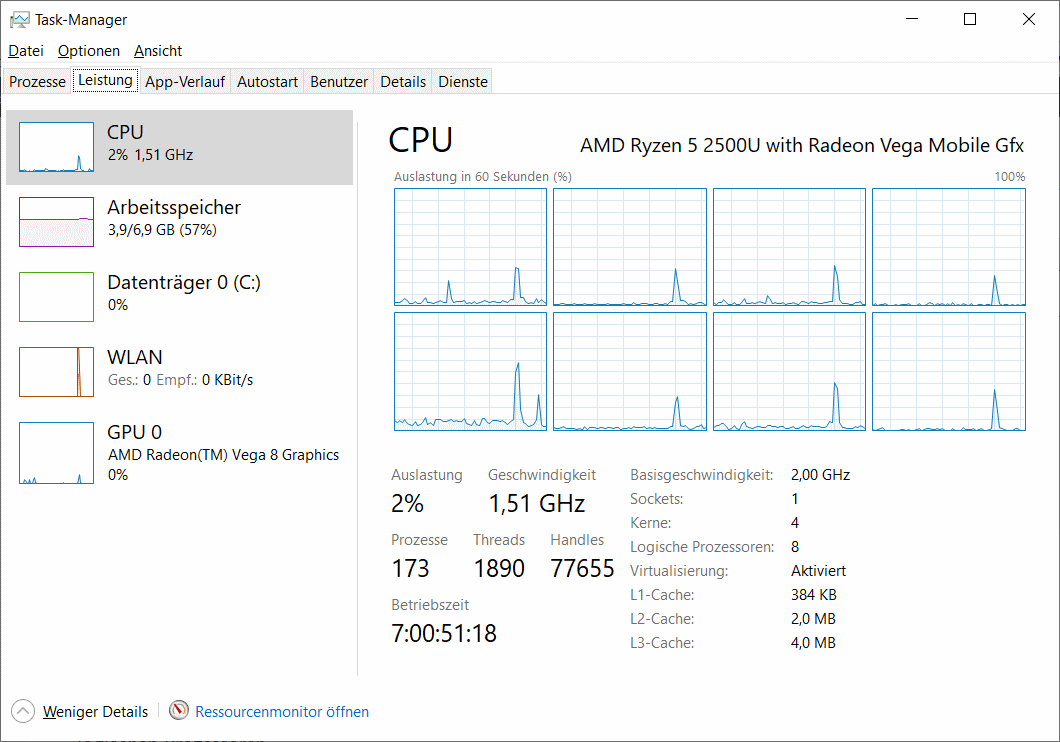Viewport: 1060px width, 742px height.
Task: Open the Optionen menu
Action: pos(88,50)
